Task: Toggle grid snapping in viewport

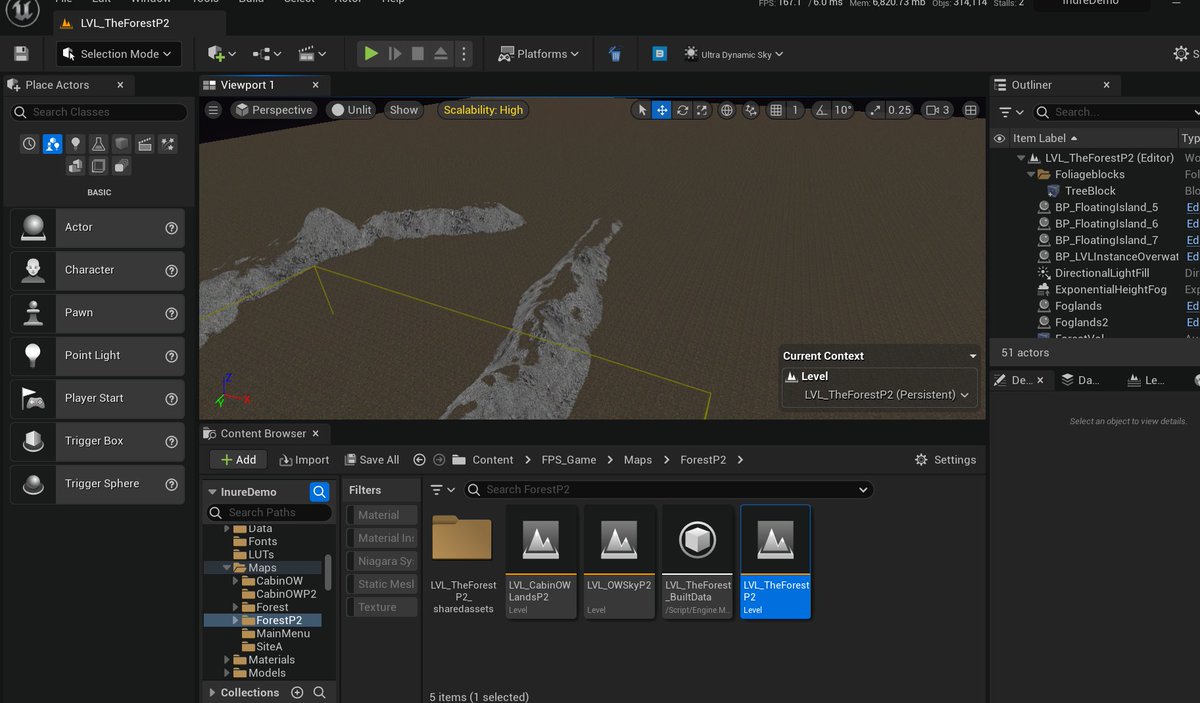Action: [x=775, y=110]
